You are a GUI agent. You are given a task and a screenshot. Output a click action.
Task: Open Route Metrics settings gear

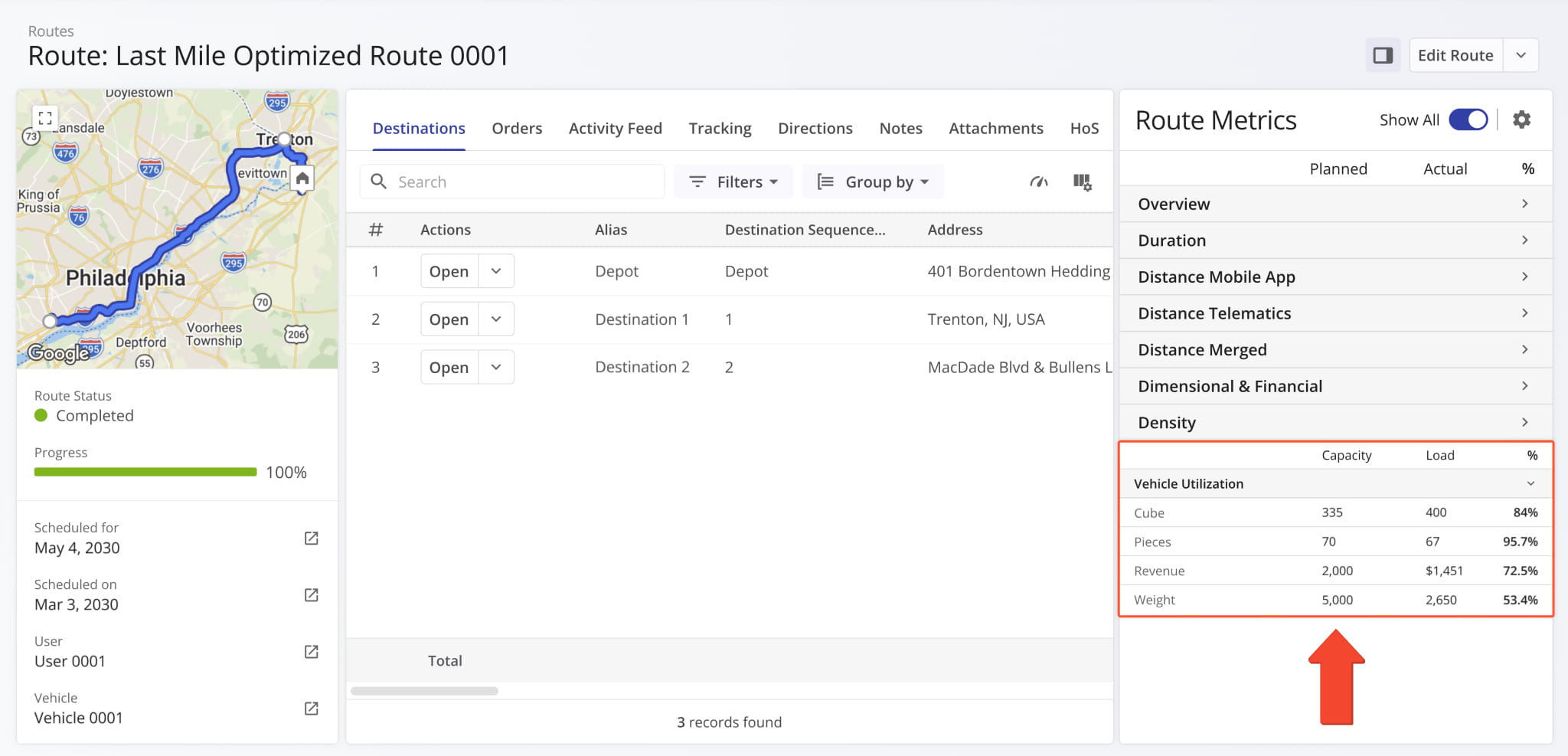click(1521, 119)
